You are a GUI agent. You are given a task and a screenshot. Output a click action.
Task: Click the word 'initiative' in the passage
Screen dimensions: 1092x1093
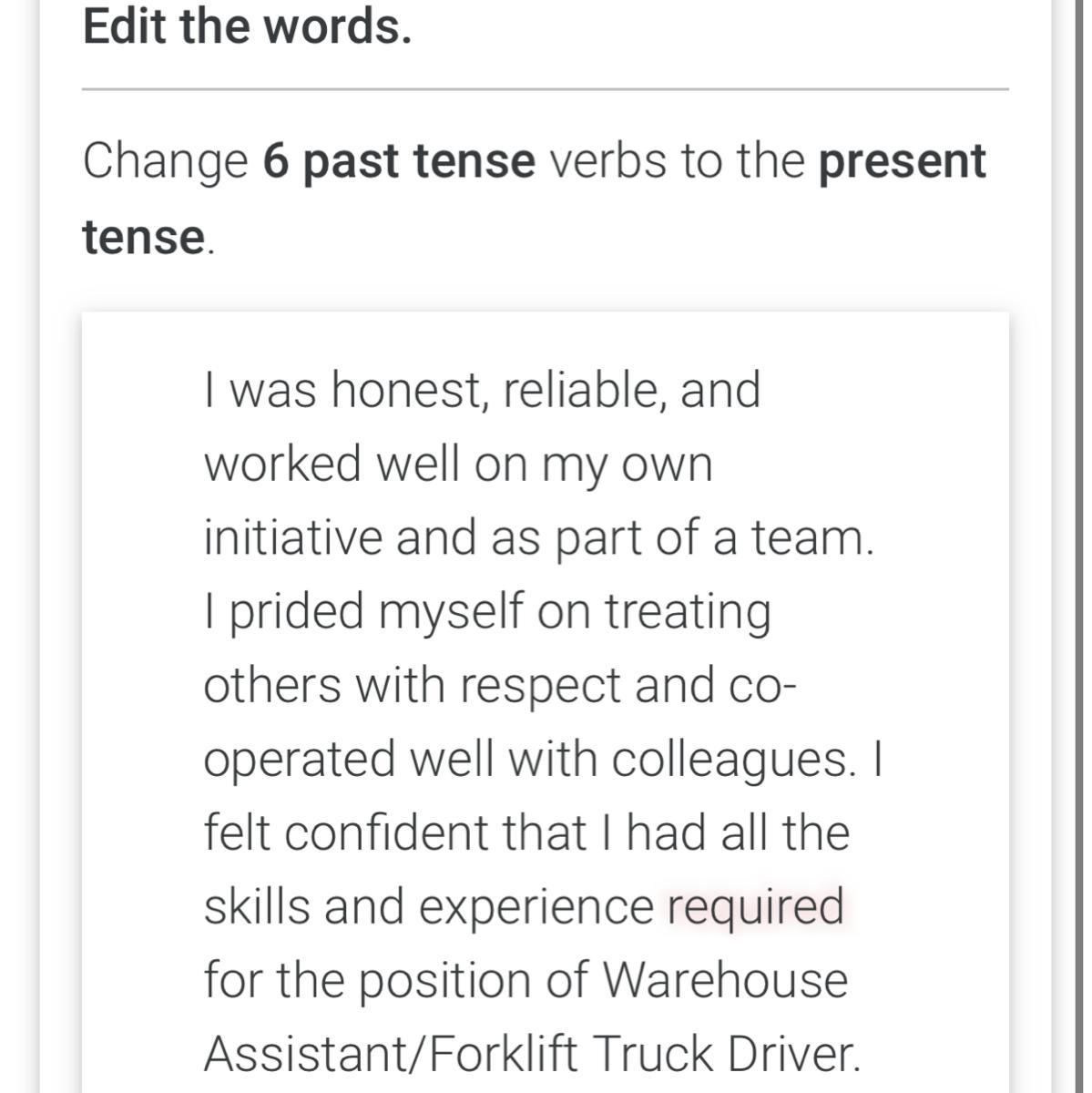292,537
